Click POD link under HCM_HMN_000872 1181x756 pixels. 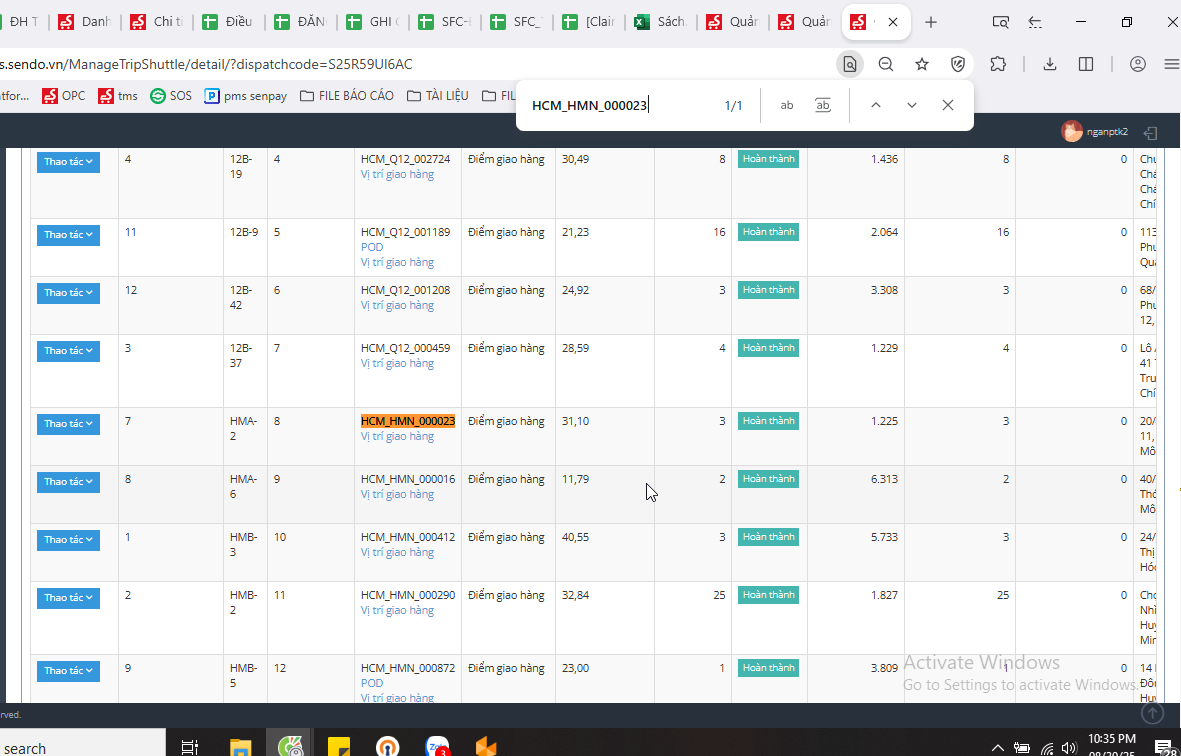[372, 683]
